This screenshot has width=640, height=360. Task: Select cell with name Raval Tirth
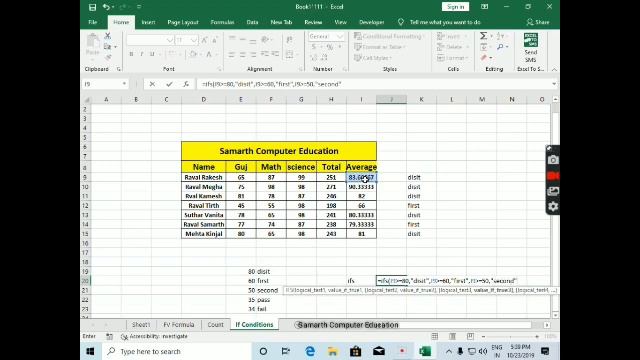point(204,205)
